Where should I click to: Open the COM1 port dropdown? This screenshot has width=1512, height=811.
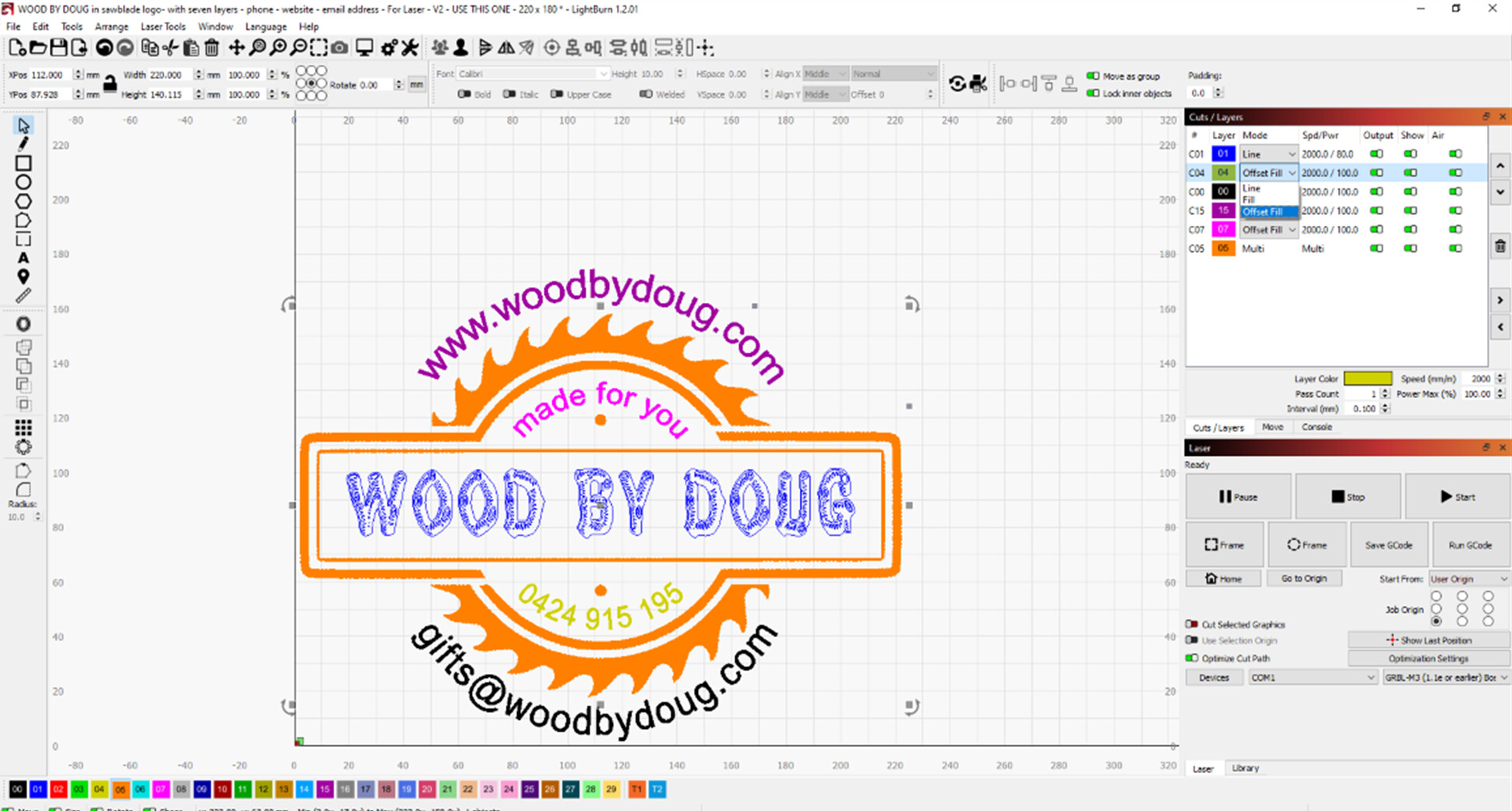click(1313, 678)
